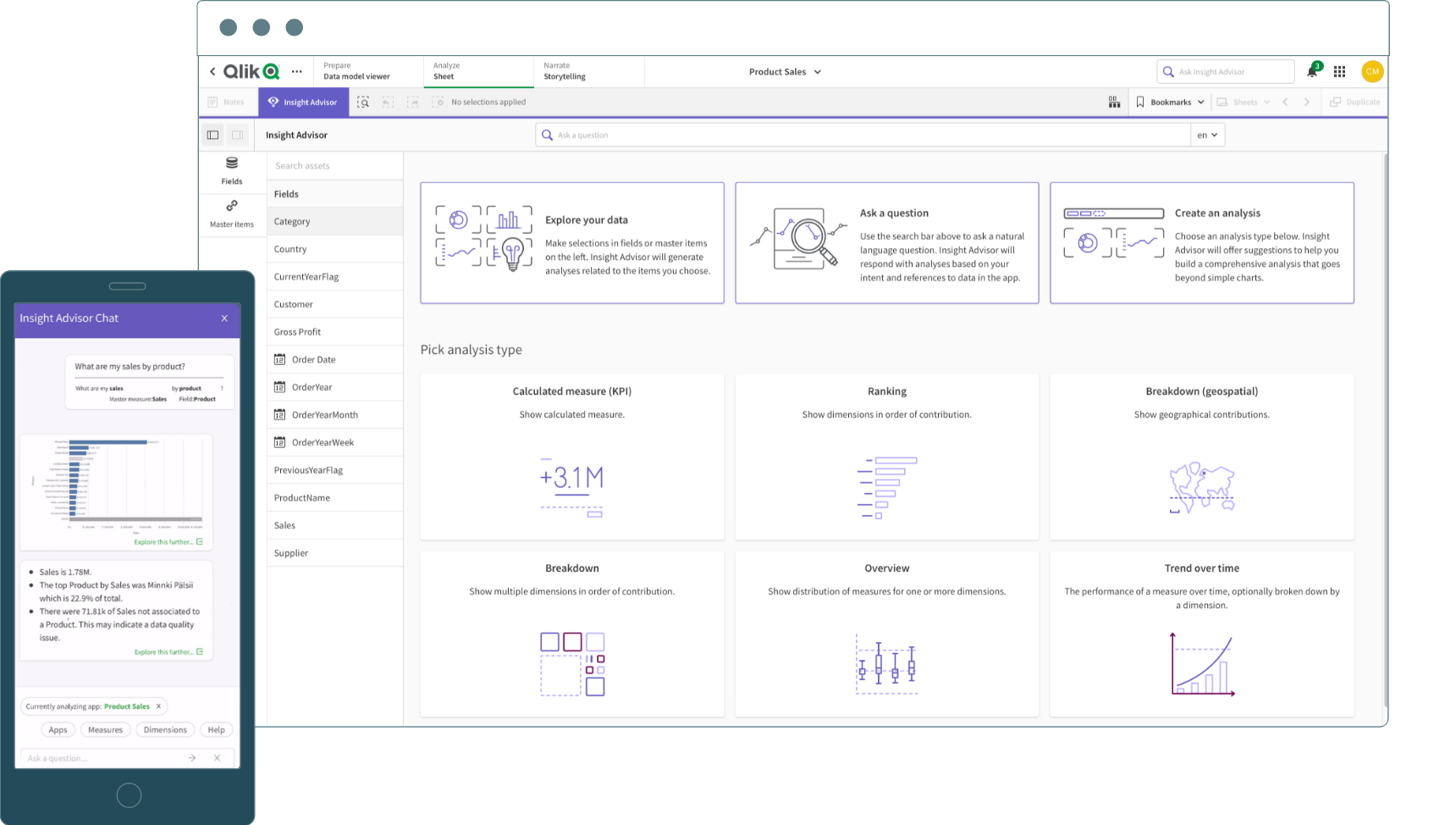
Task: Select the Country field
Action: coord(335,249)
